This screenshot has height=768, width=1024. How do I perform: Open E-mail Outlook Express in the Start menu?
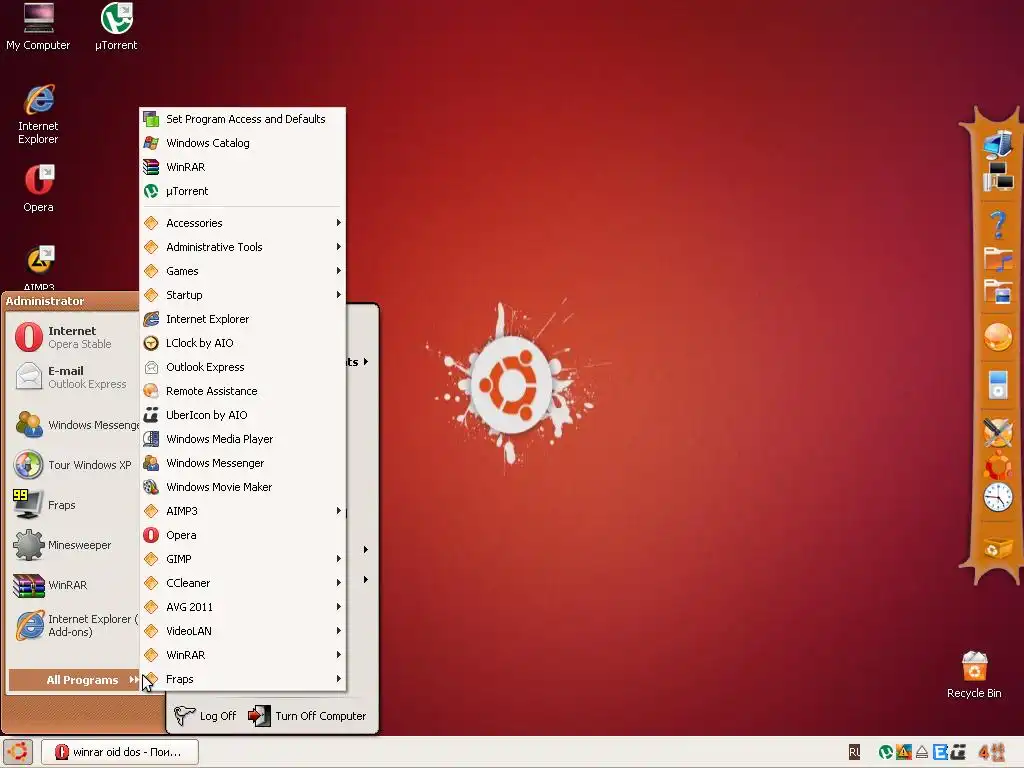coord(74,377)
